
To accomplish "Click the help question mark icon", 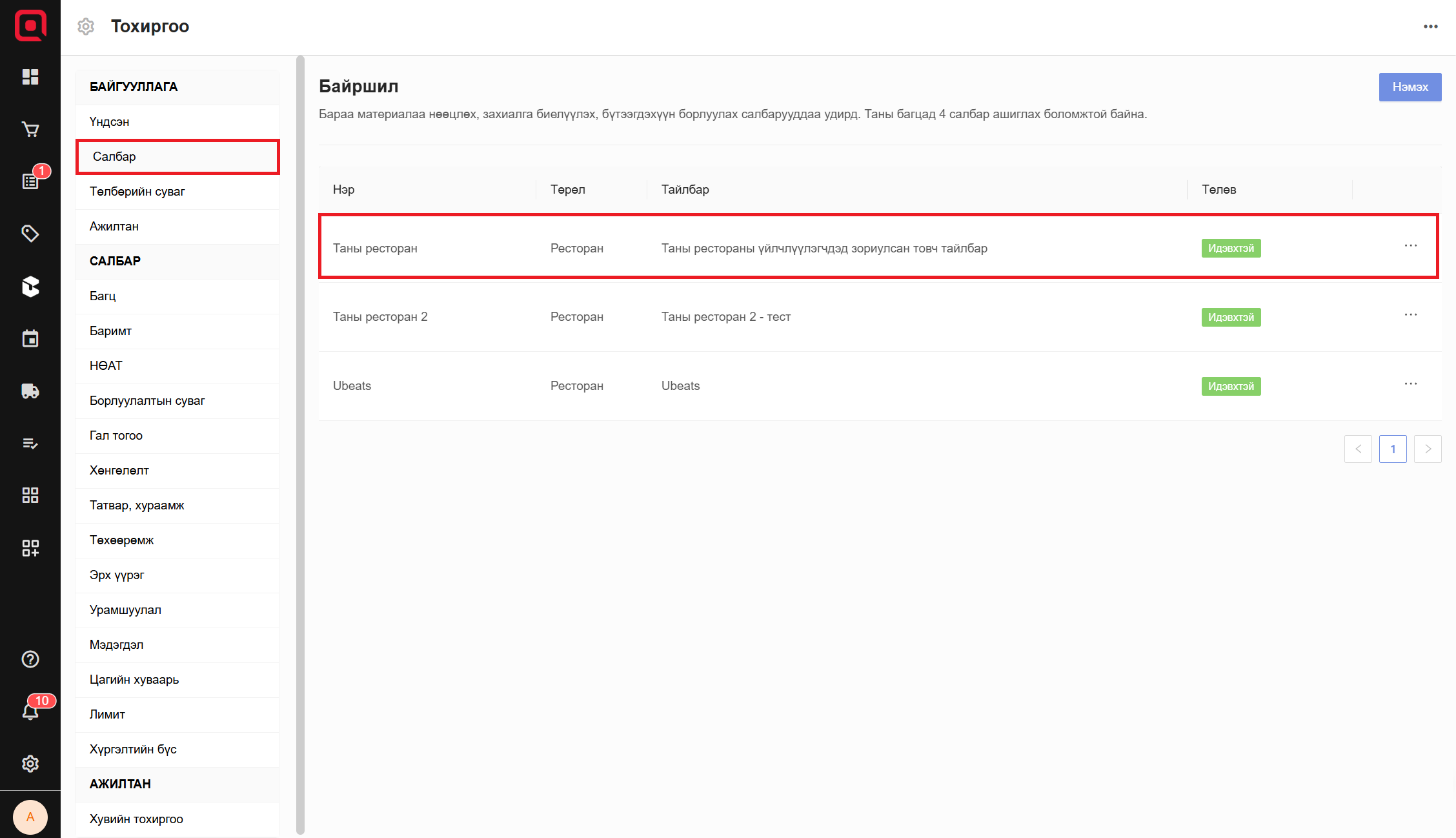I will tap(30, 659).
